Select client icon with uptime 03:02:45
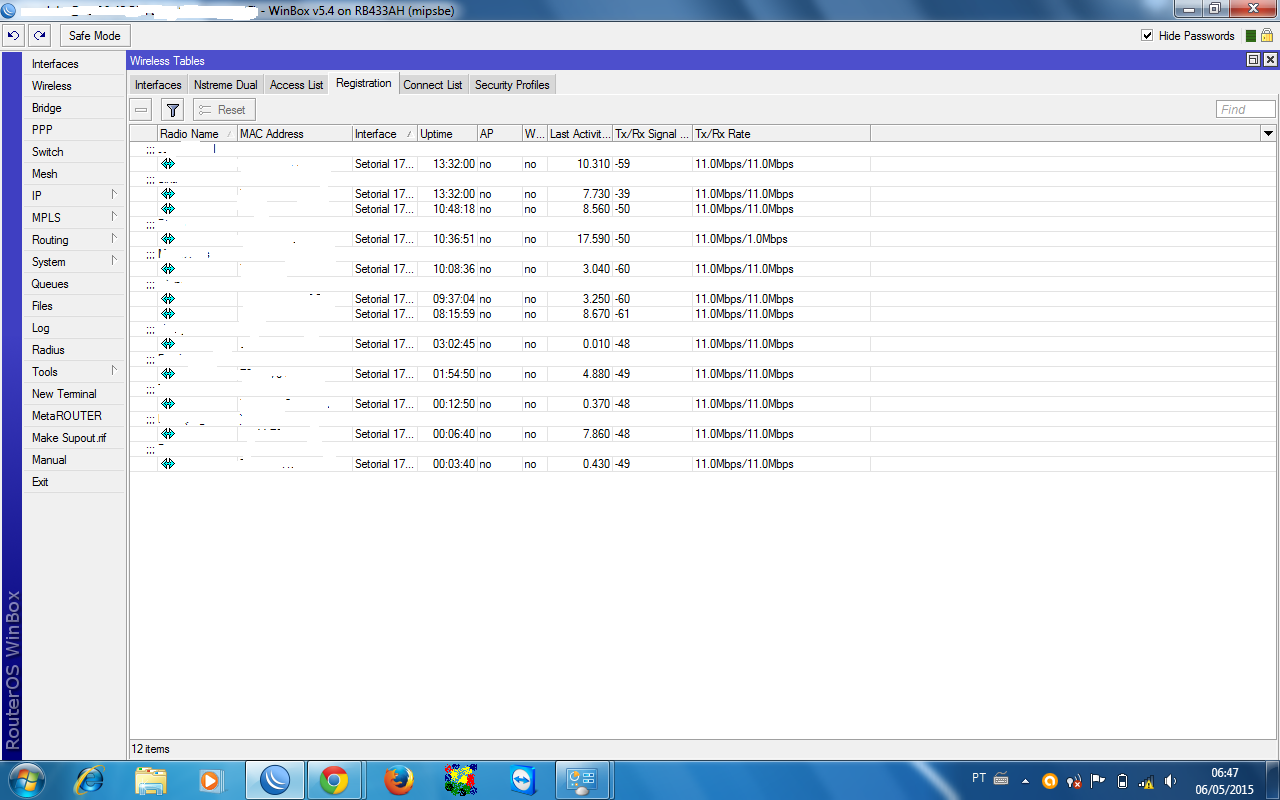Screen dimensions: 1280x800 168,344
